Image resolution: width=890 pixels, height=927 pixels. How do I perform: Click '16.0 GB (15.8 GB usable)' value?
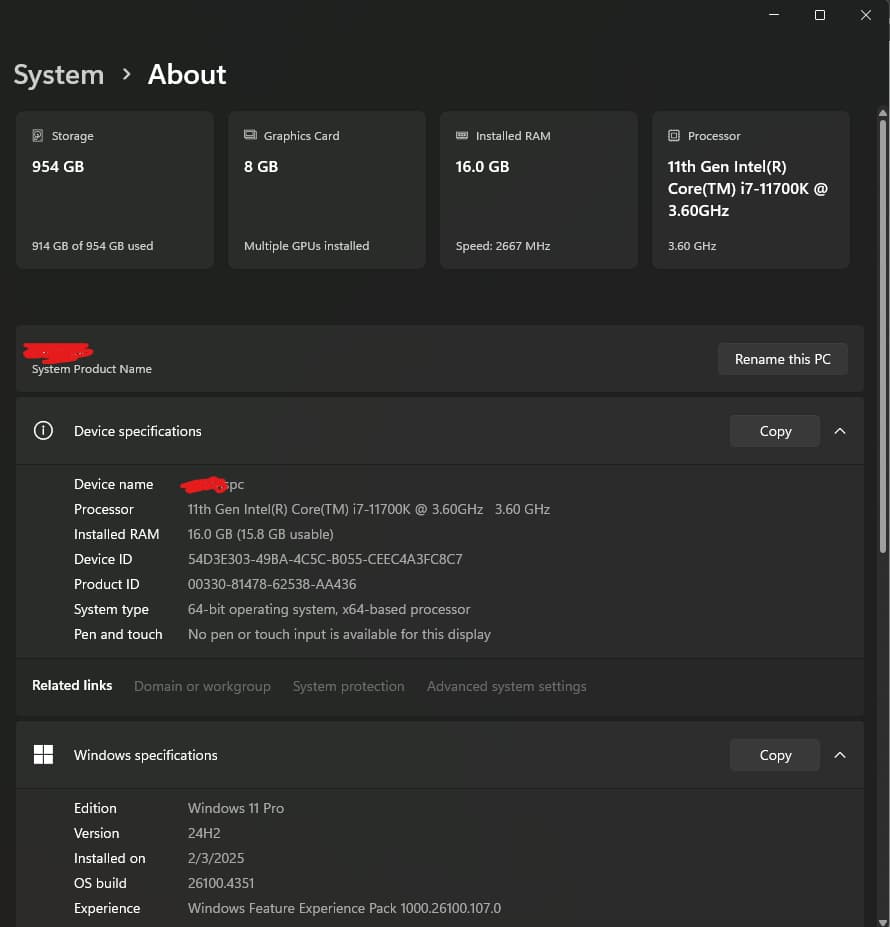tap(260, 534)
